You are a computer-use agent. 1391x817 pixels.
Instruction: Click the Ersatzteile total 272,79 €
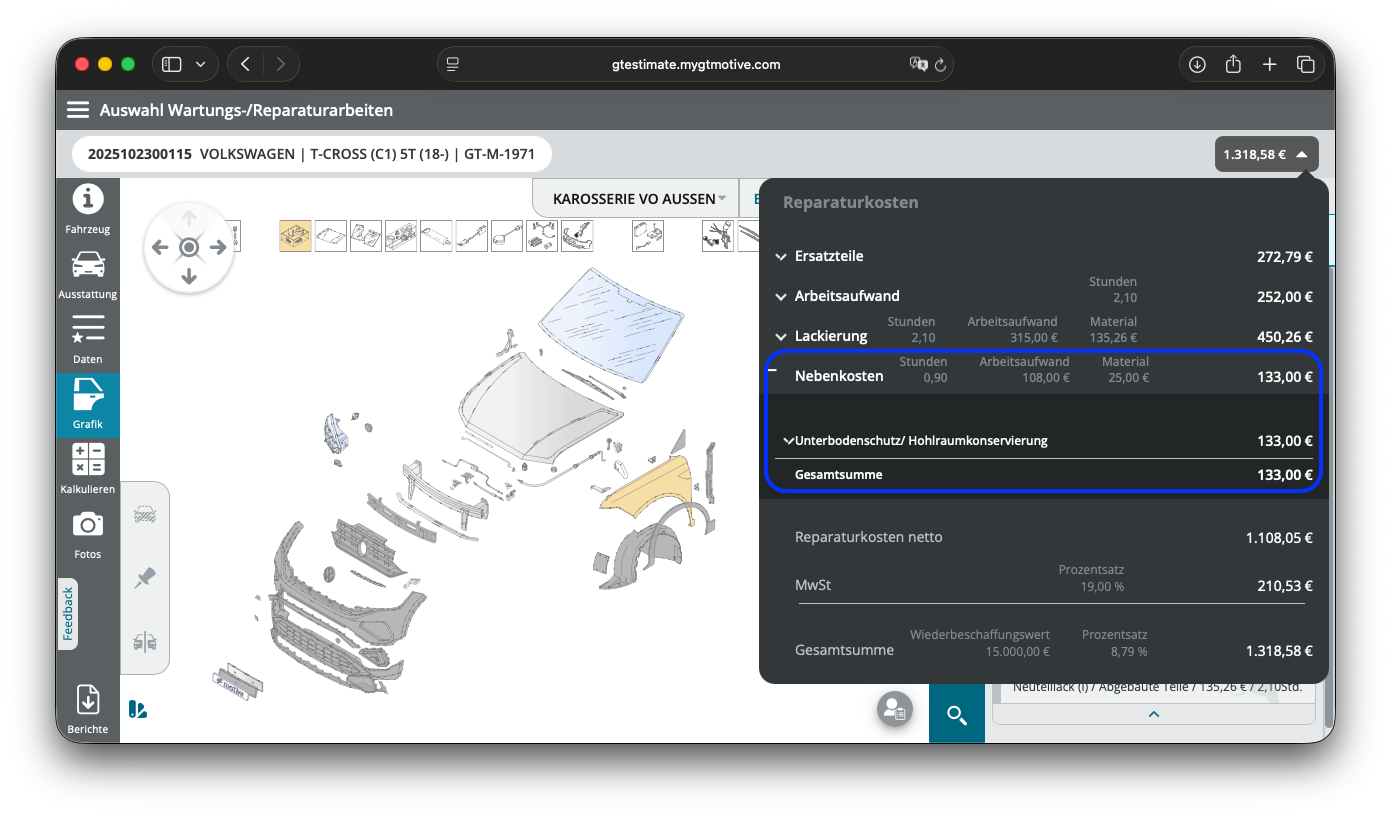coord(1285,256)
